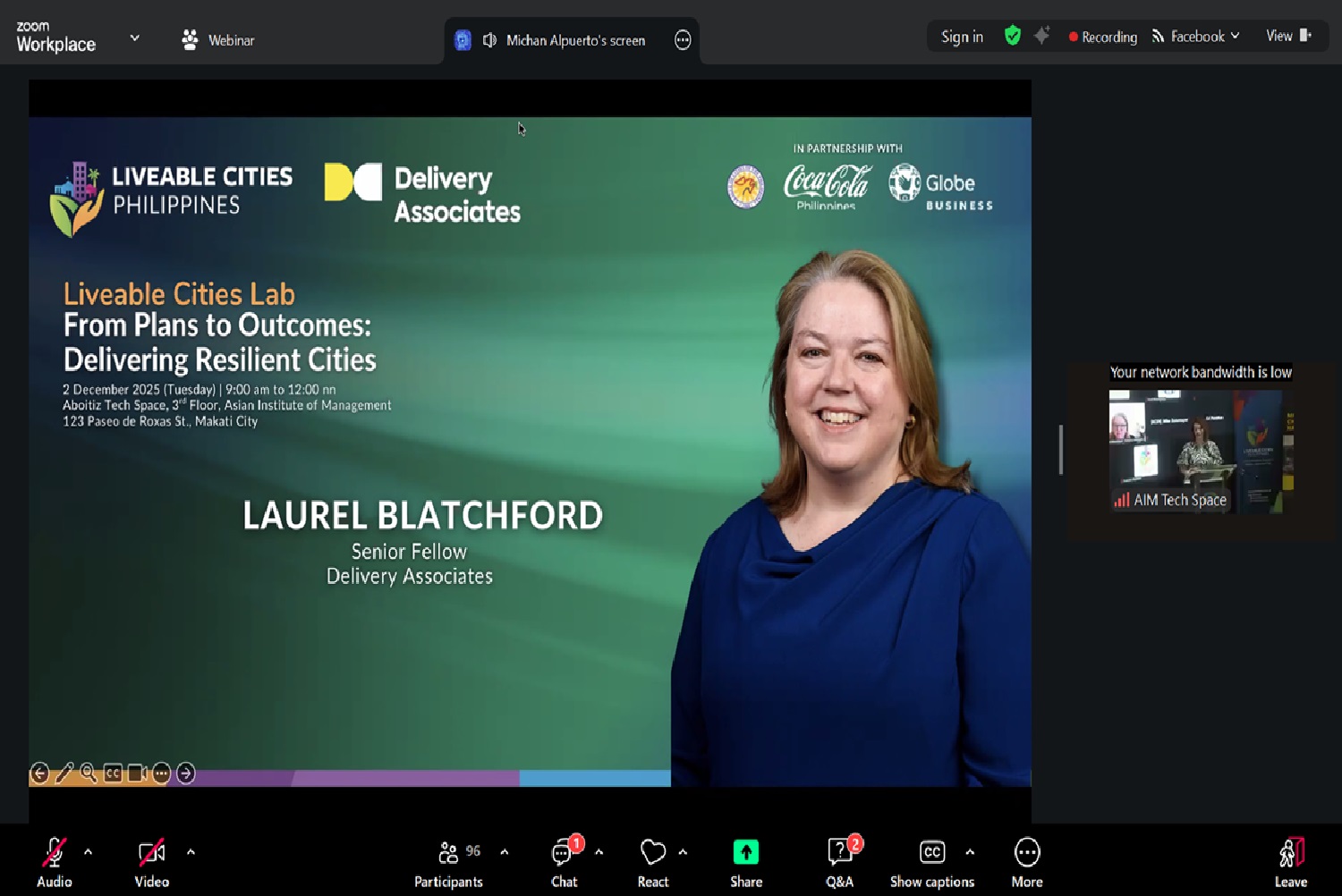Click the green encryption shield icon
1342x896 pixels.
coord(1012,36)
